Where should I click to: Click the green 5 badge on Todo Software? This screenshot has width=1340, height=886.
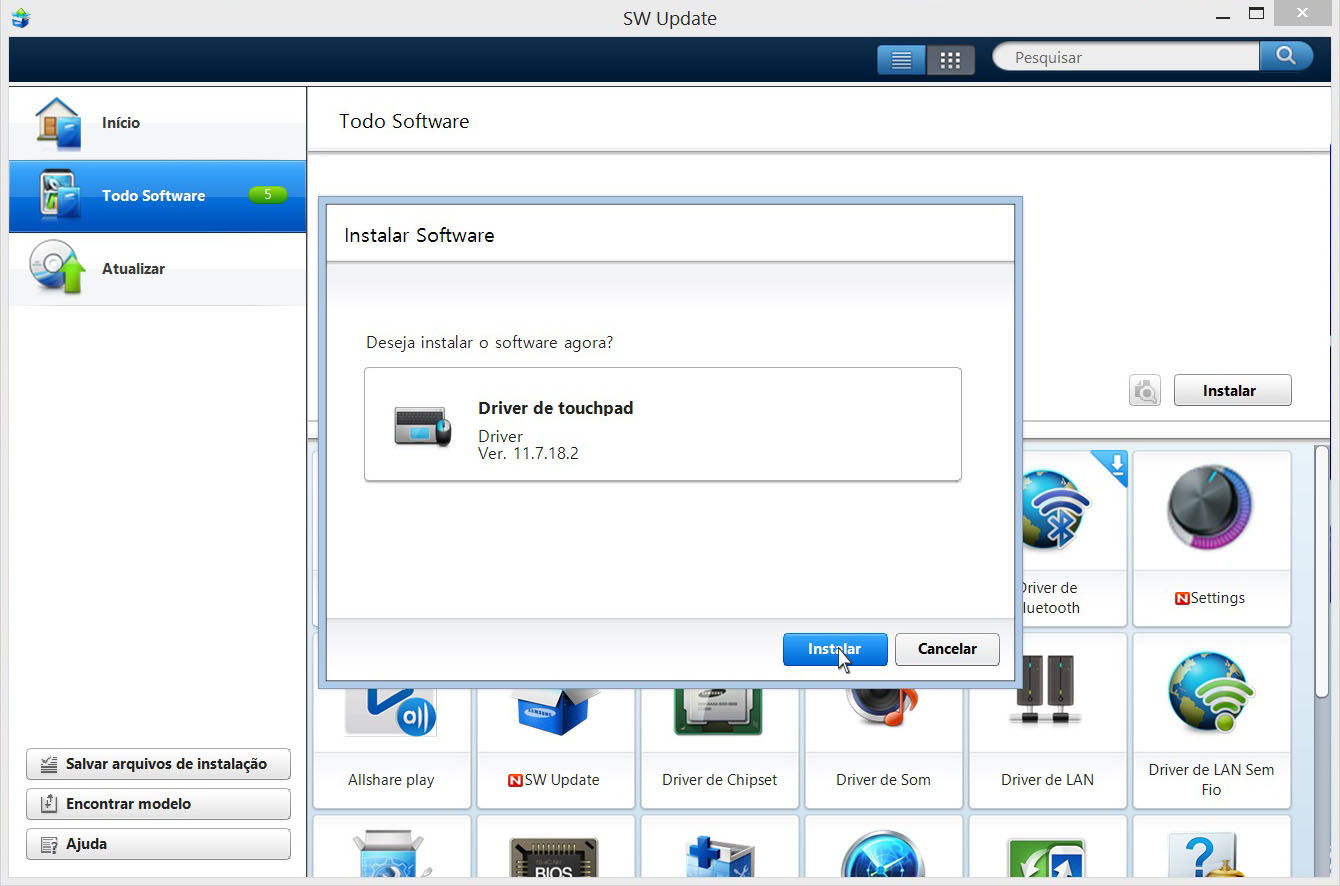(268, 195)
